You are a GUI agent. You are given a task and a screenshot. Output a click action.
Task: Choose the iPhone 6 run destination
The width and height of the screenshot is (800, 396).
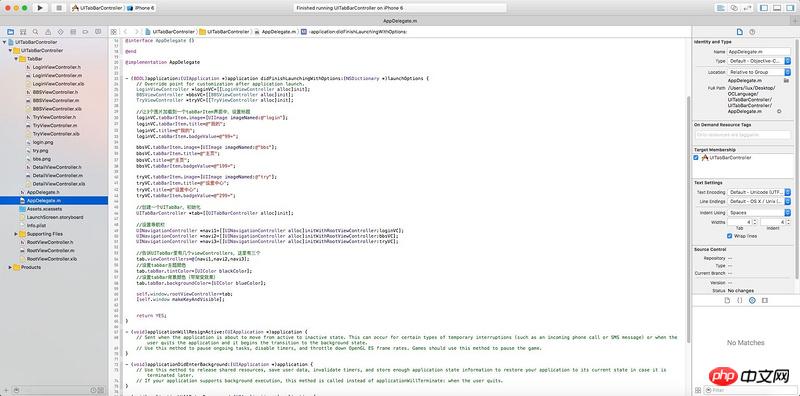[141, 8]
